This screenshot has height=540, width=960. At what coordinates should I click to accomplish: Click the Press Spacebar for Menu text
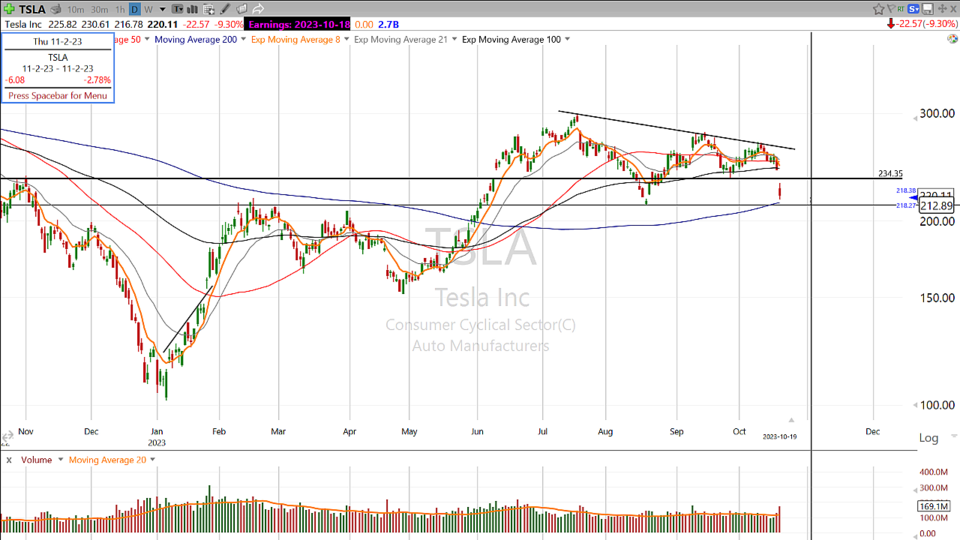point(58,96)
